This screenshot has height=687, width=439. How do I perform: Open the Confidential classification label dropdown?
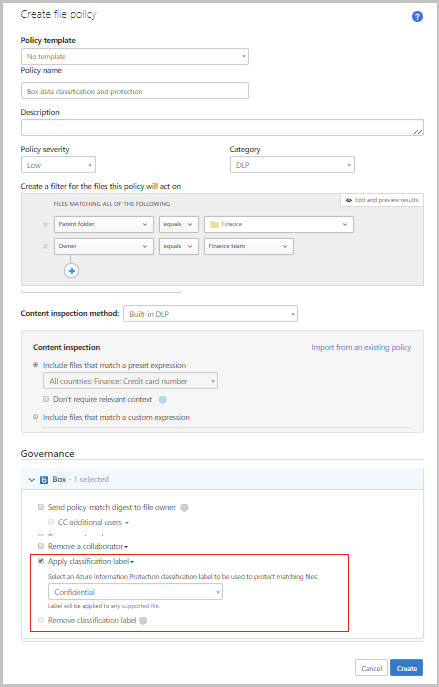[135, 592]
